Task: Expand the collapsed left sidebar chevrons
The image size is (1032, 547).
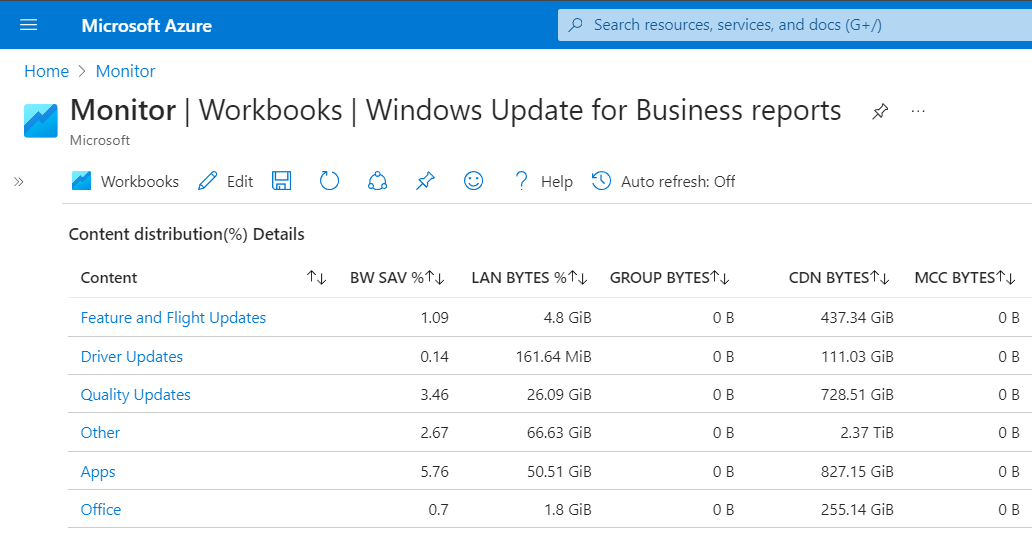Action: 19,181
